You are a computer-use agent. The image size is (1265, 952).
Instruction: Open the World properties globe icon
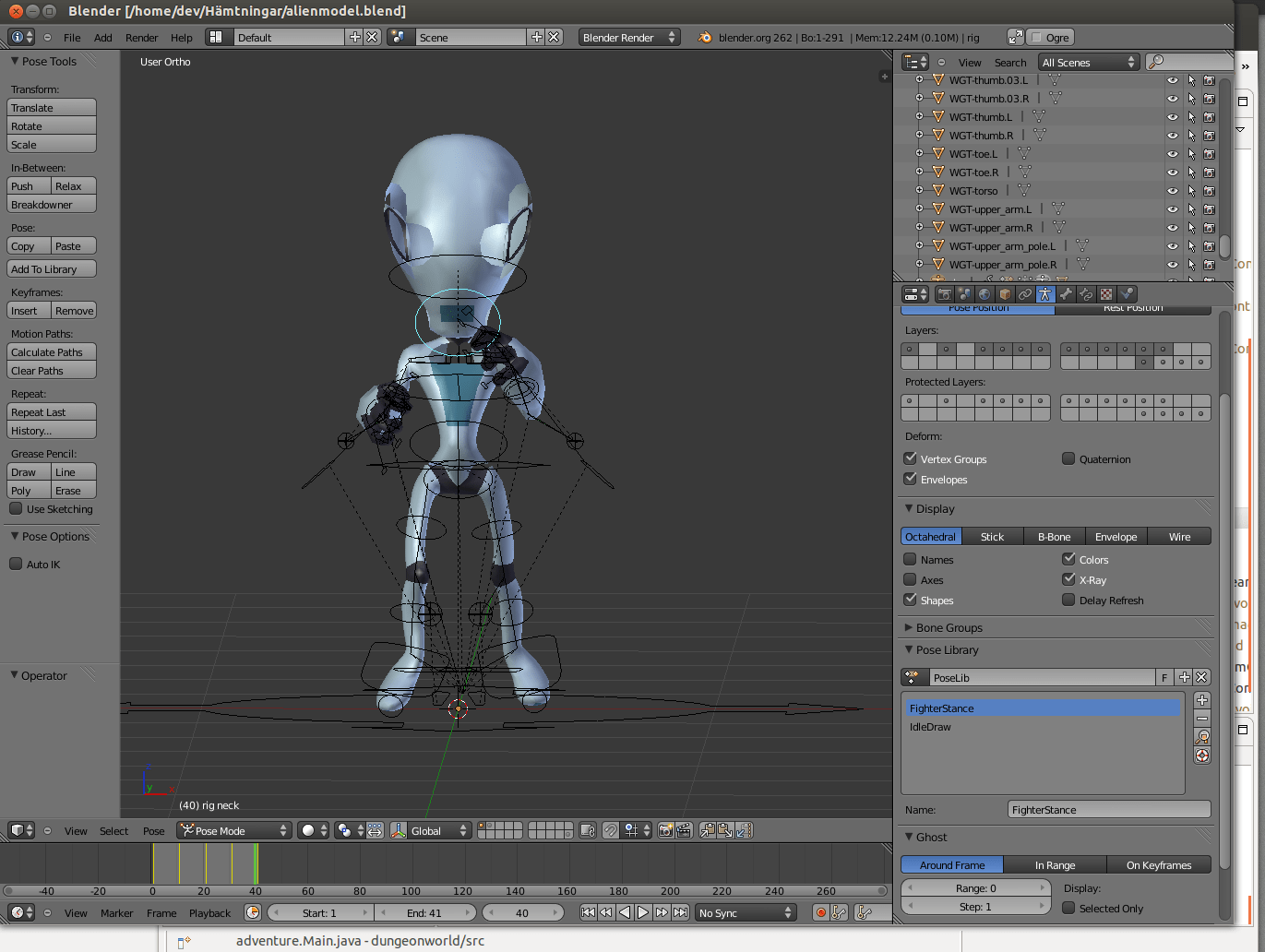pyautogui.click(x=985, y=294)
